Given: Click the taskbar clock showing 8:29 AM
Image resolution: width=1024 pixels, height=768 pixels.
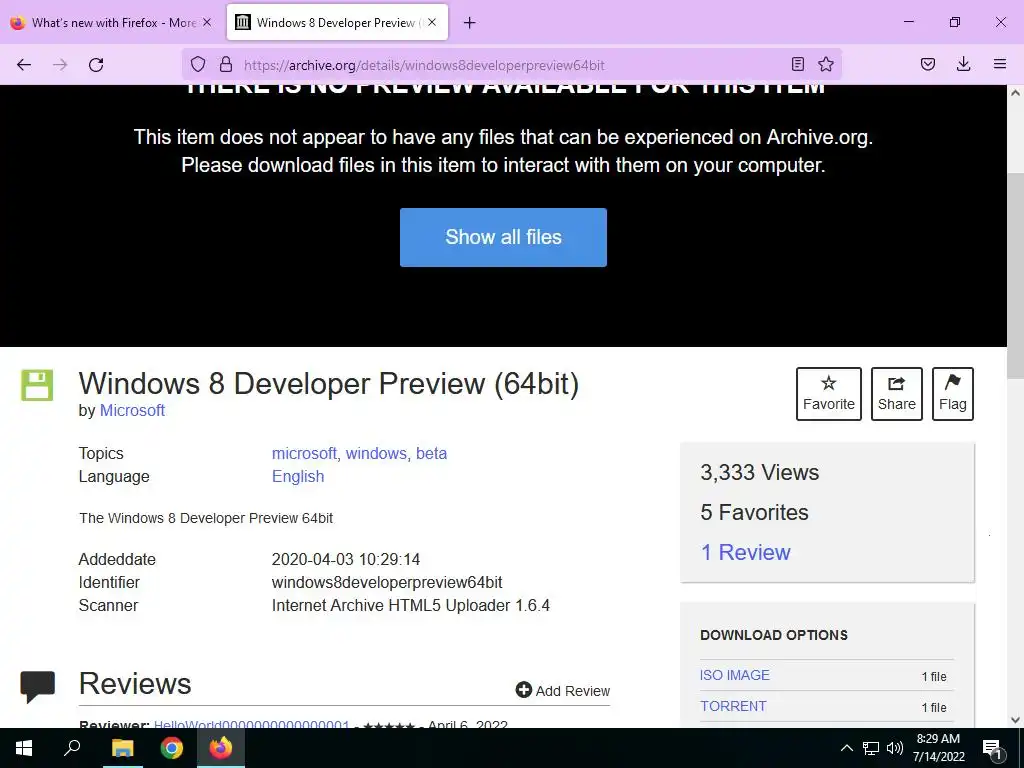Looking at the screenshot, I should [938, 748].
